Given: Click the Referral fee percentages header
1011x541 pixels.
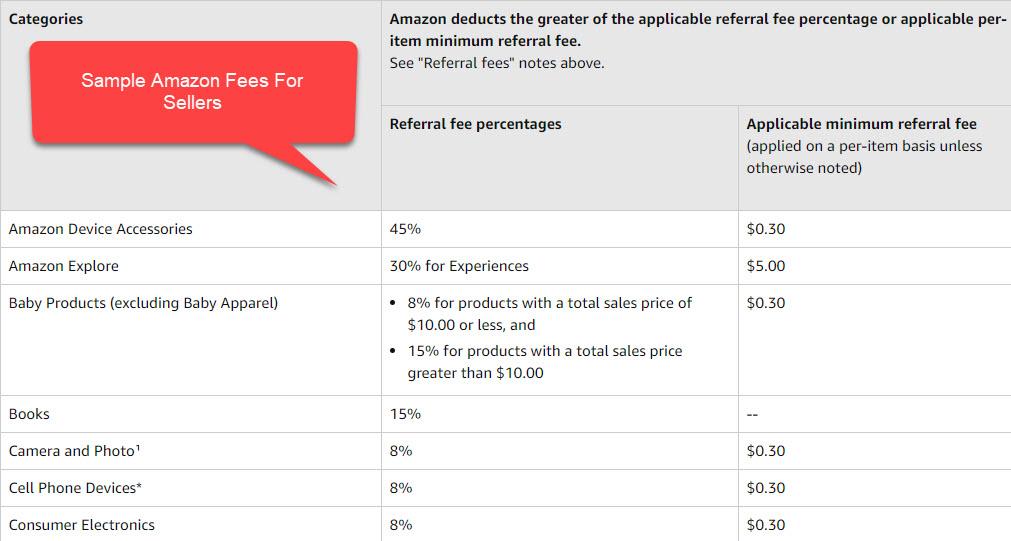Looking at the screenshot, I should 475,124.
